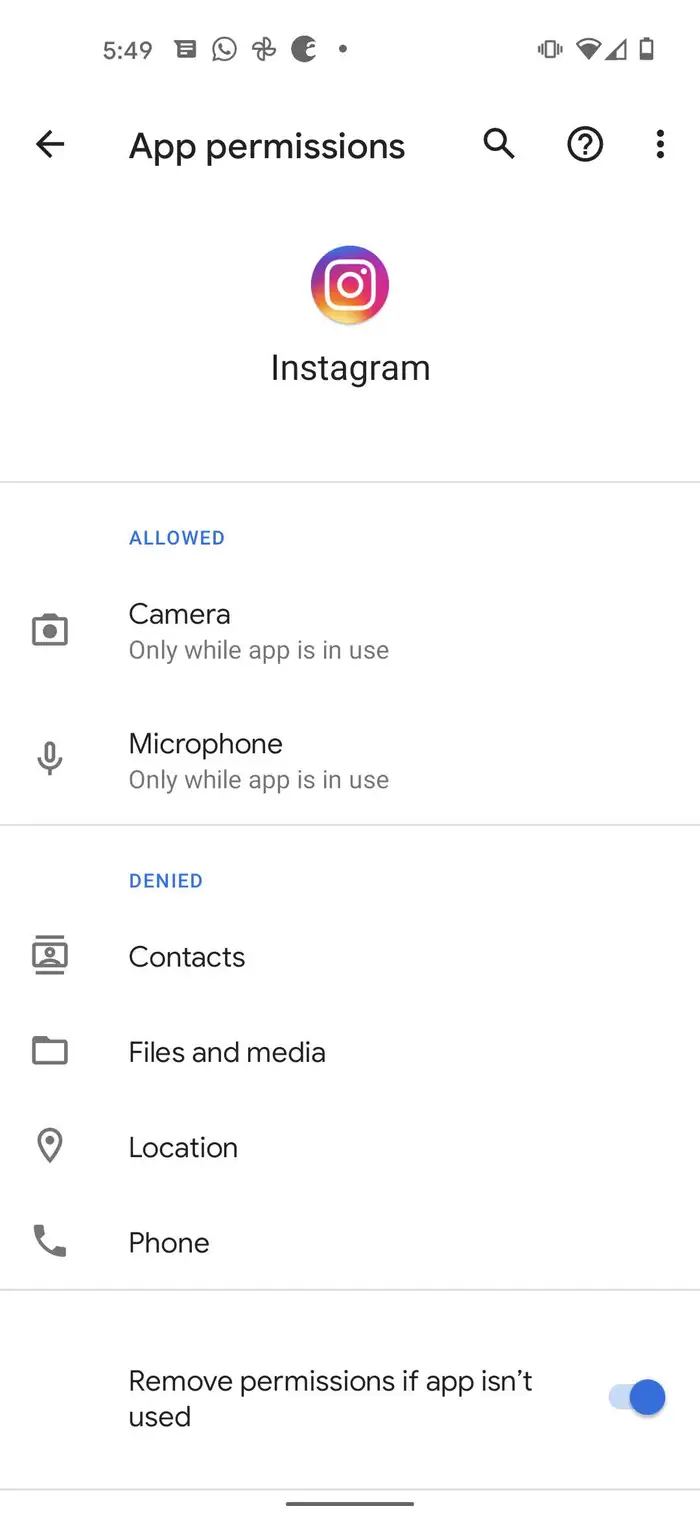Open the Files and media permission

click(350, 1052)
